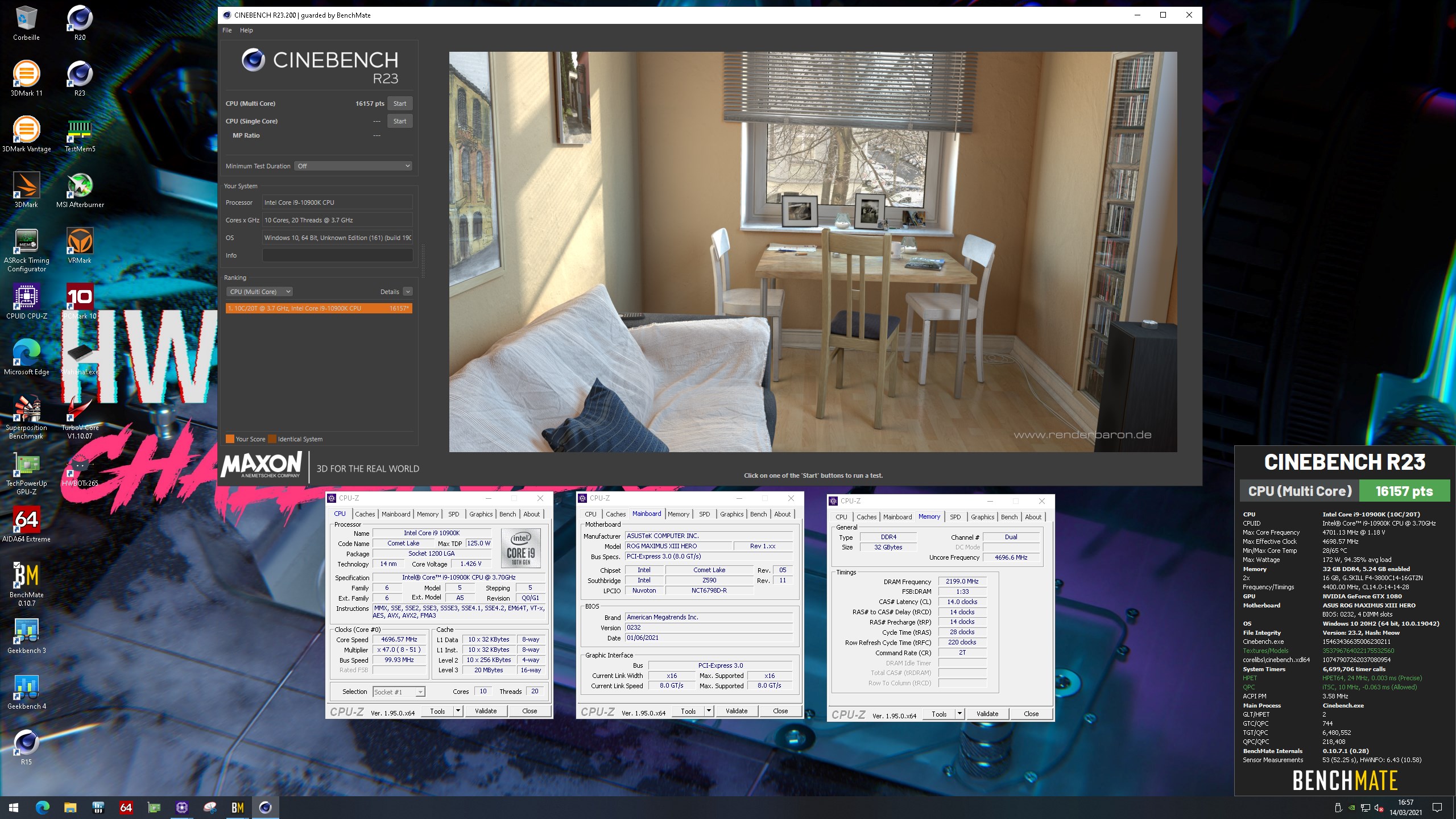The width and height of the screenshot is (1456, 819).
Task: Launch the TestMem5 desktop icon
Action: tap(80, 135)
